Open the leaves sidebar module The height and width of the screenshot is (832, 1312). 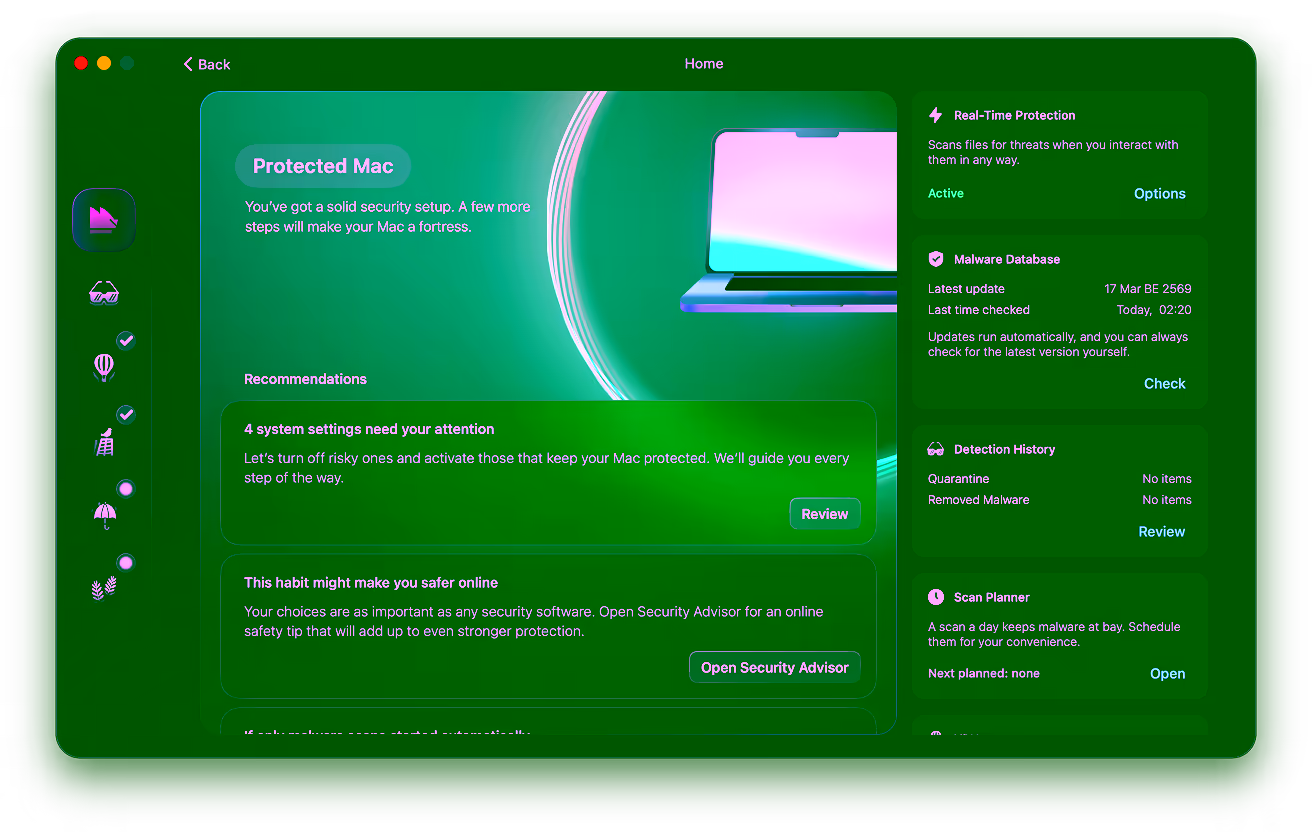104,588
